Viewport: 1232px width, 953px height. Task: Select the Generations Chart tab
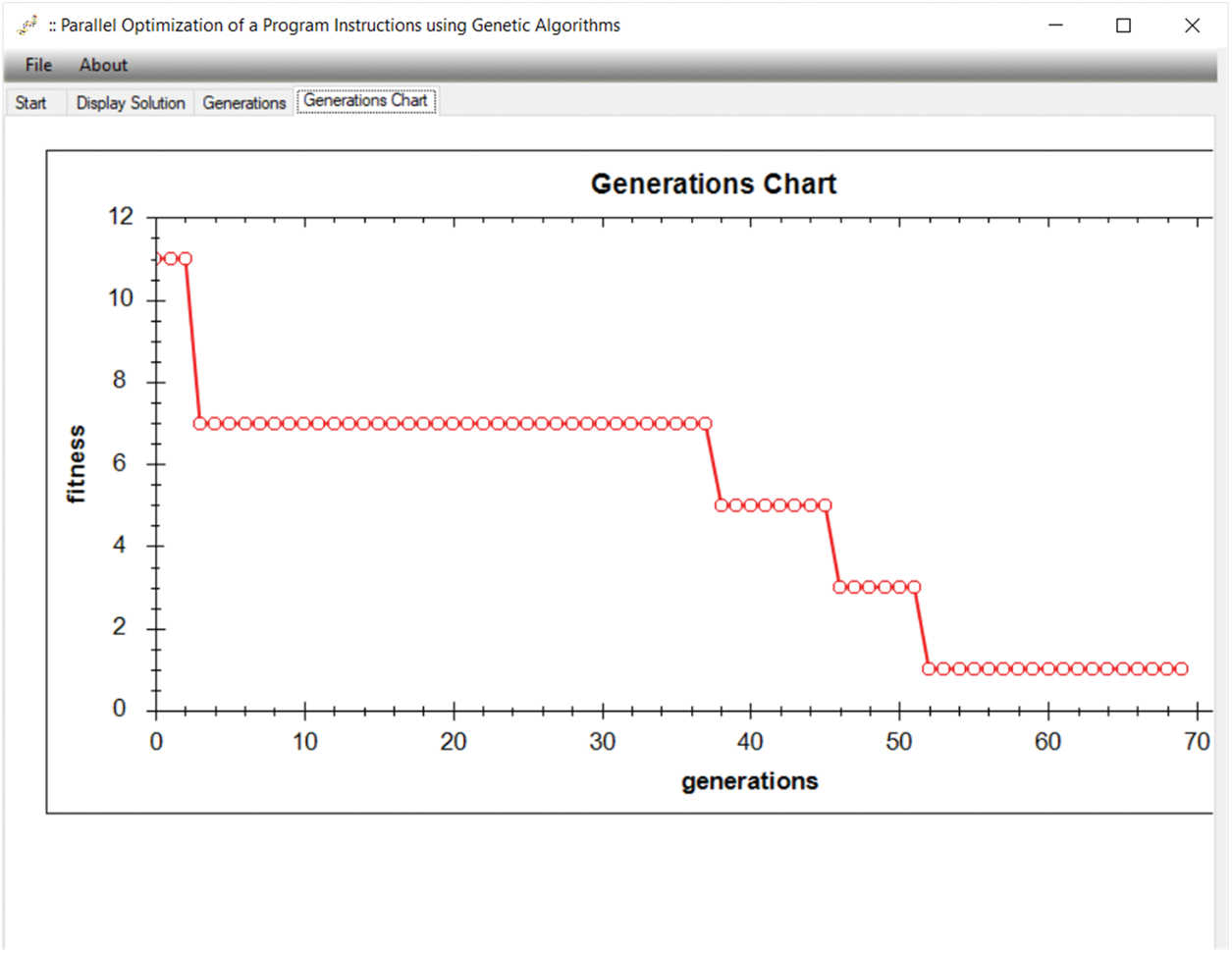[365, 100]
